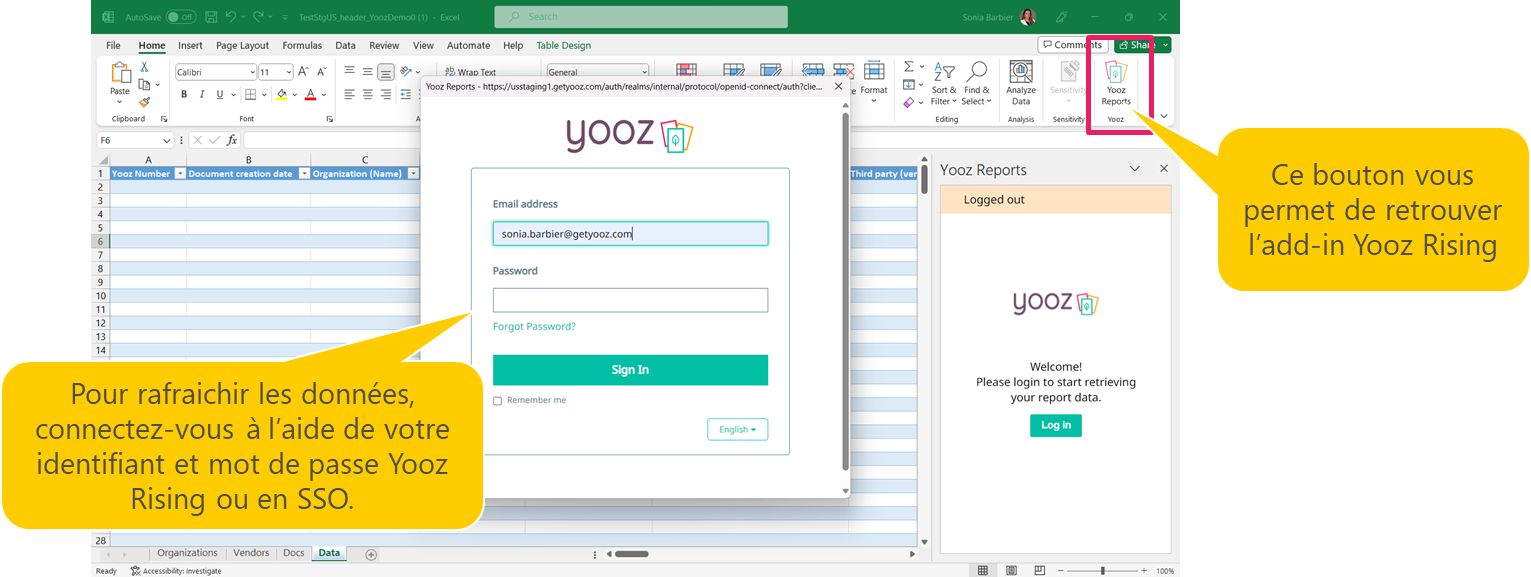Open the General number format dropdown

click(x=643, y=72)
